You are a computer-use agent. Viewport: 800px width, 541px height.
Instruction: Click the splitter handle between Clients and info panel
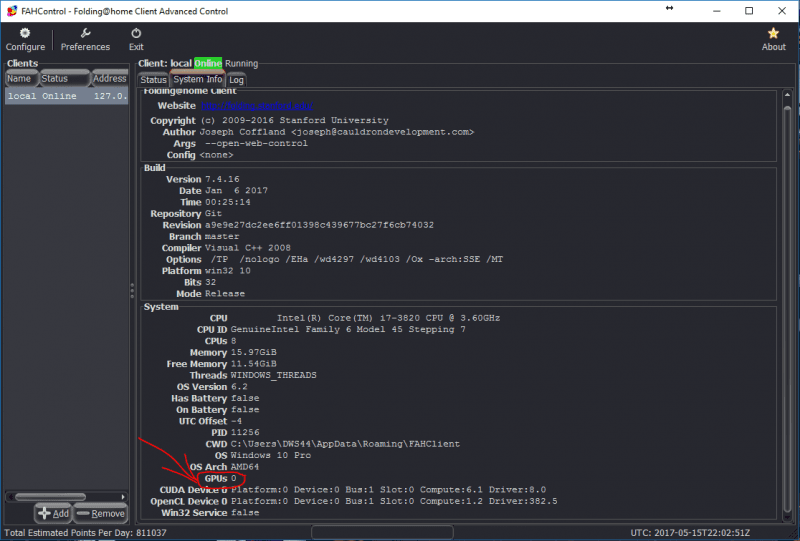coord(132,290)
